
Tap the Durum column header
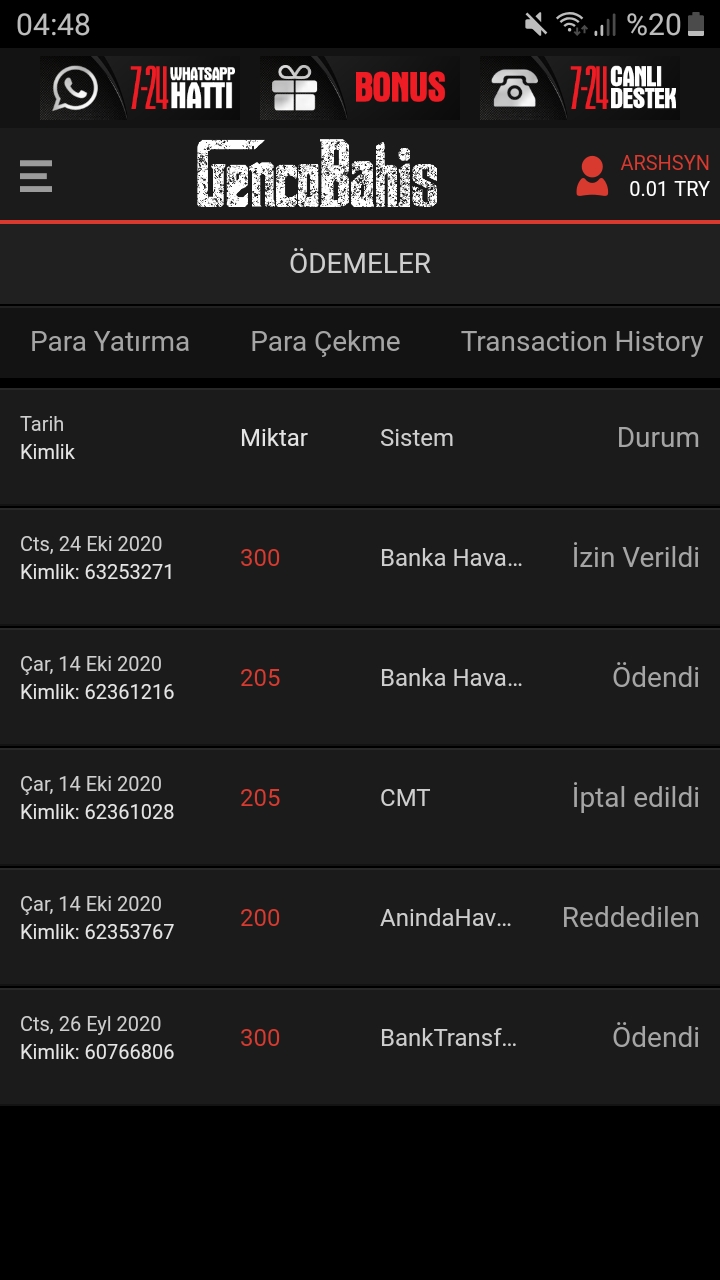(x=658, y=438)
